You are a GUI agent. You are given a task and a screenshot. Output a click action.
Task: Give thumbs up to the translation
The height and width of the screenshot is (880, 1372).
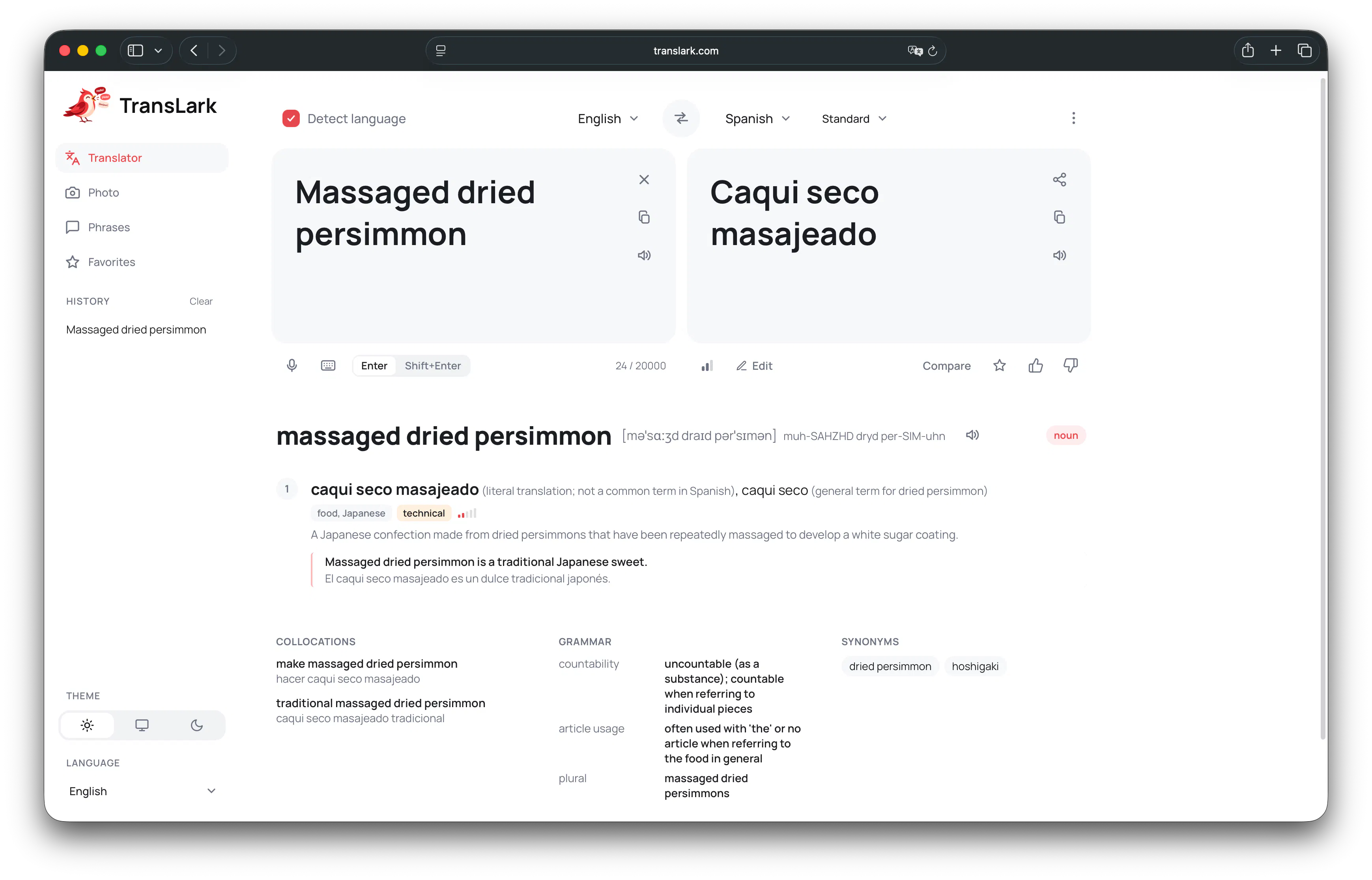click(1035, 366)
